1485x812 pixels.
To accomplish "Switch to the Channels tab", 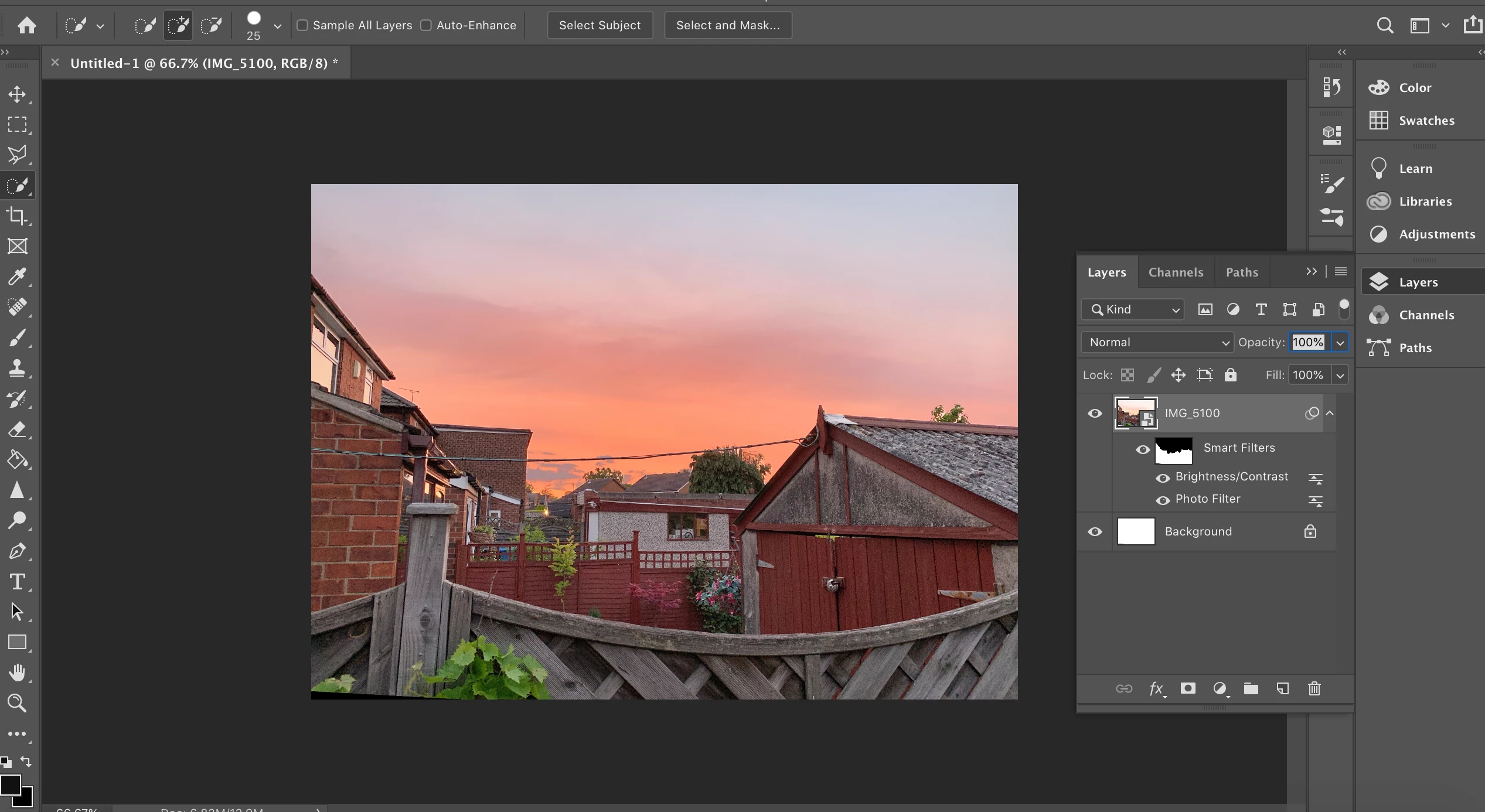I will pos(1176,272).
